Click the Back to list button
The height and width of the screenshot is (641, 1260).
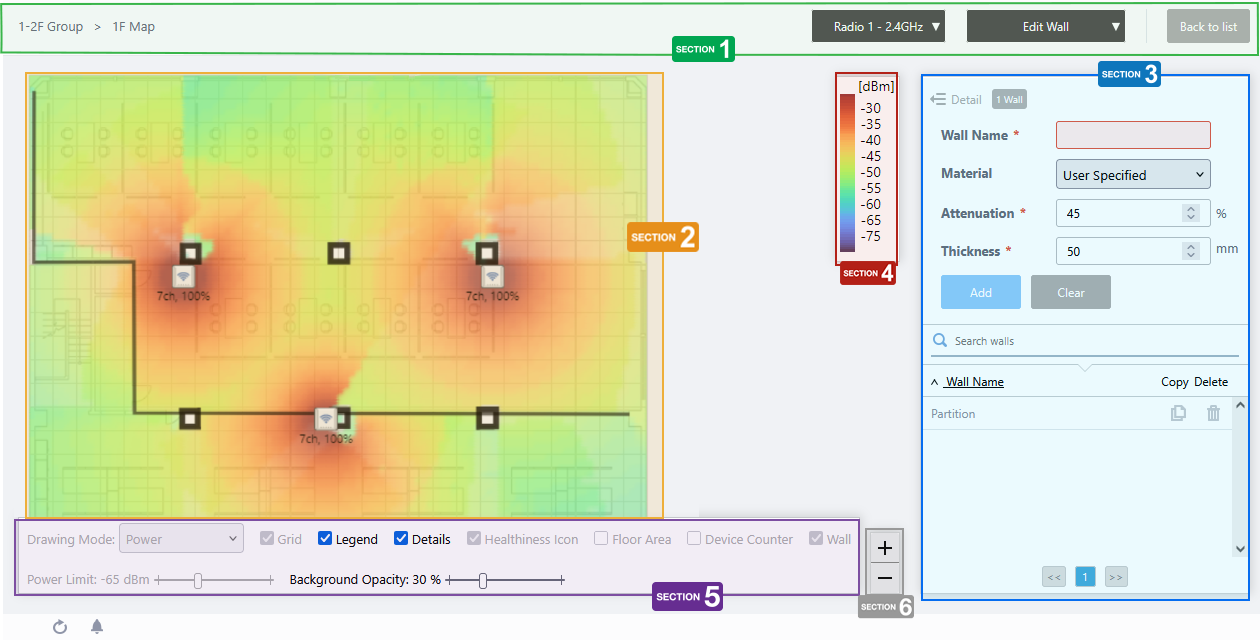[1208, 27]
